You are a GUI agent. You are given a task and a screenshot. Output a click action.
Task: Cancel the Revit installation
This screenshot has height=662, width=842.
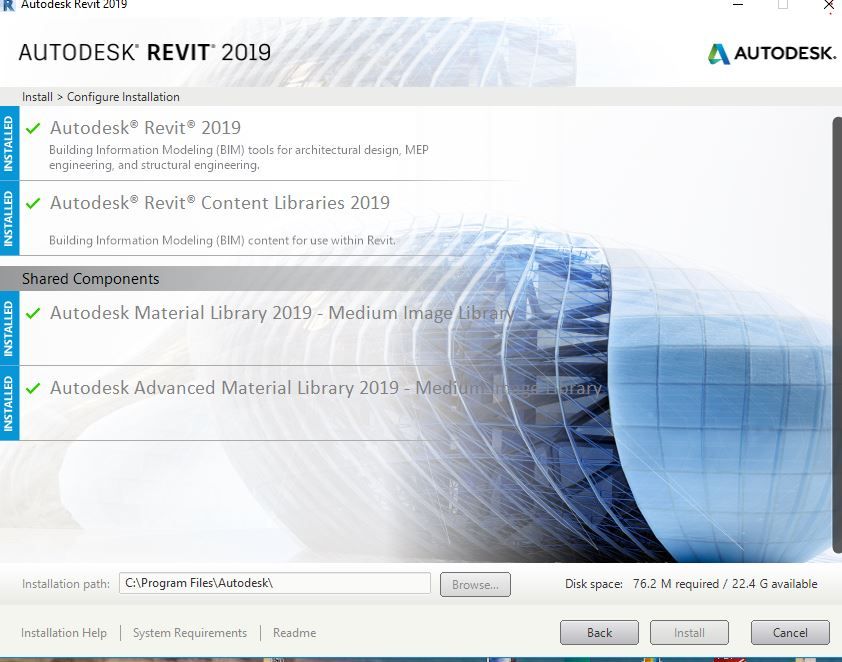pos(790,632)
